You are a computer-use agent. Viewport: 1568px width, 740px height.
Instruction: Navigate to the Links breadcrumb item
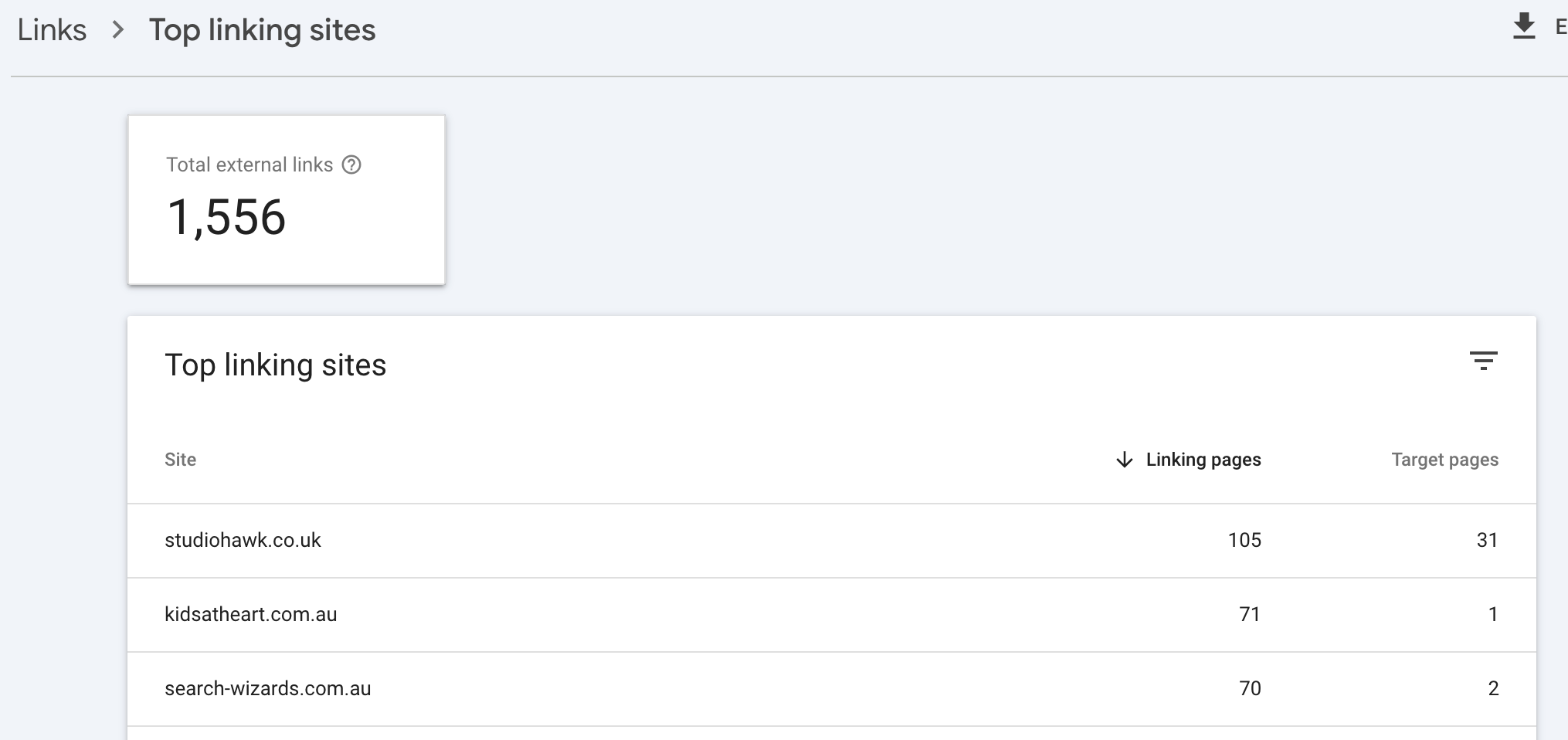point(53,29)
